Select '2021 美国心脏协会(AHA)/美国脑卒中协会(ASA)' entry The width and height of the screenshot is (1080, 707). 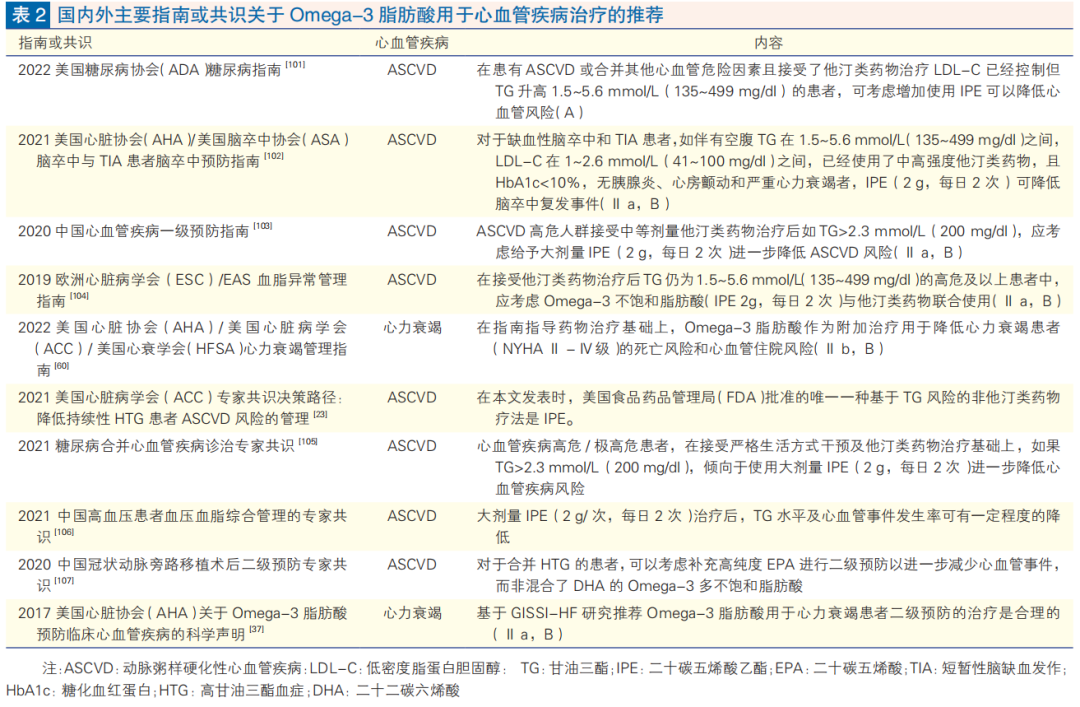coord(184,140)
